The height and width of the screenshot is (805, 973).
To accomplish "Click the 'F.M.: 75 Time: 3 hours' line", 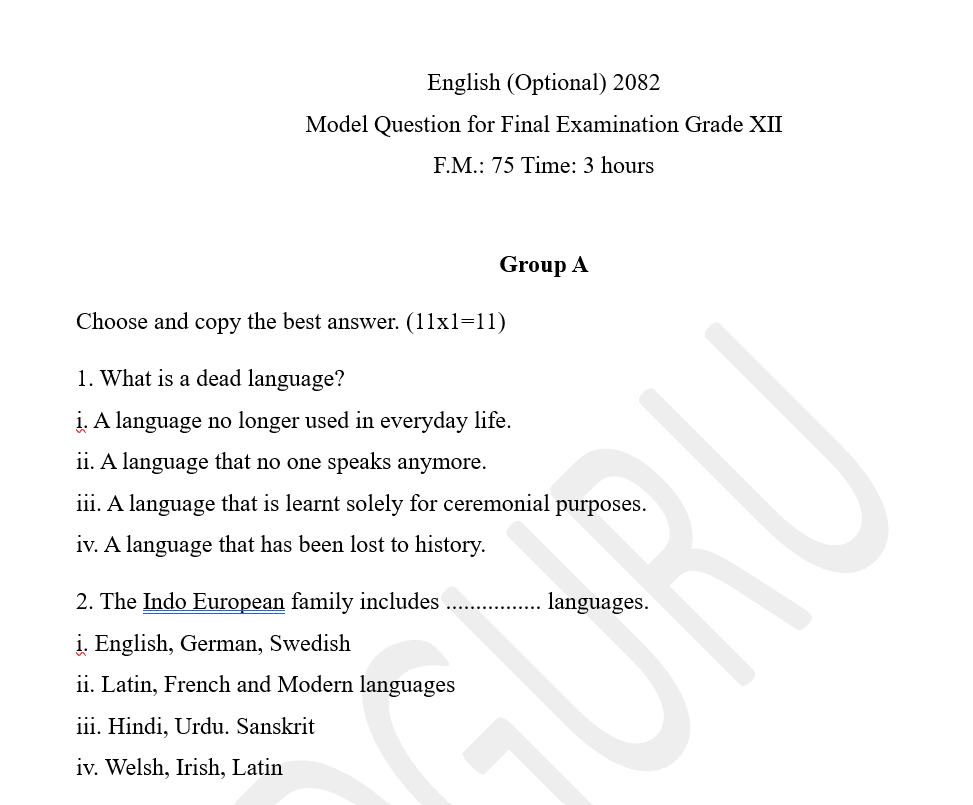I will pyautogui.click(x=543, y=166).
